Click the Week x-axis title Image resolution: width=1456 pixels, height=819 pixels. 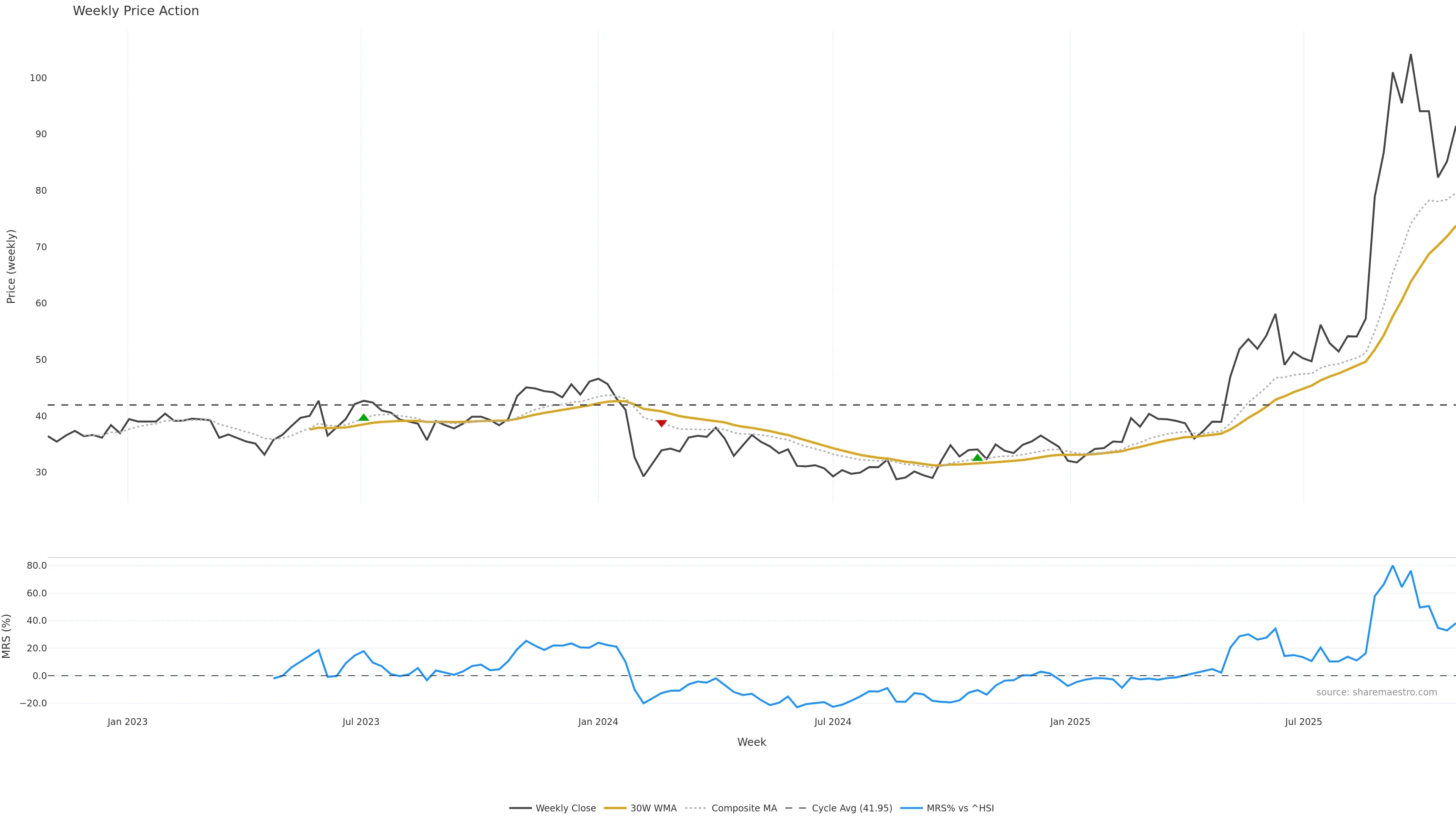coord(751,742)
